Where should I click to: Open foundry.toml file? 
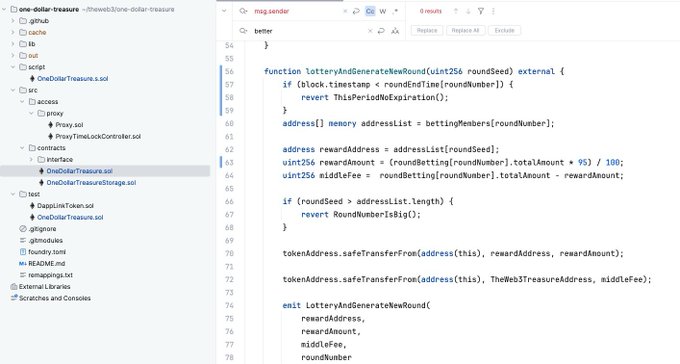point(47,252)
